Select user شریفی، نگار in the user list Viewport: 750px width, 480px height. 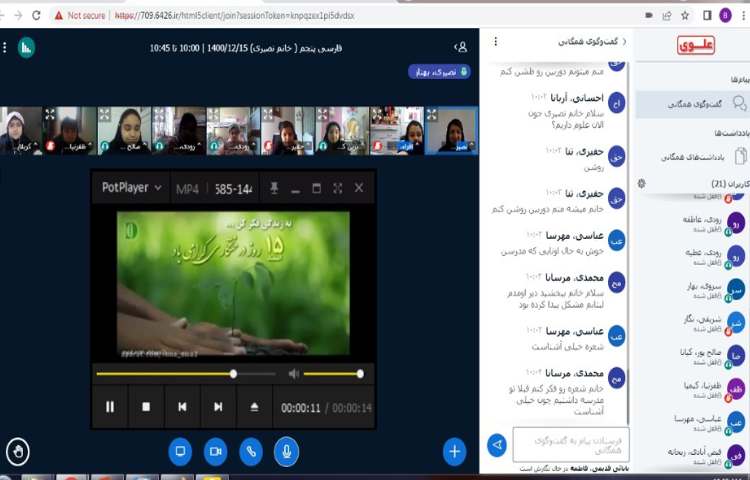tap(713, 323)
